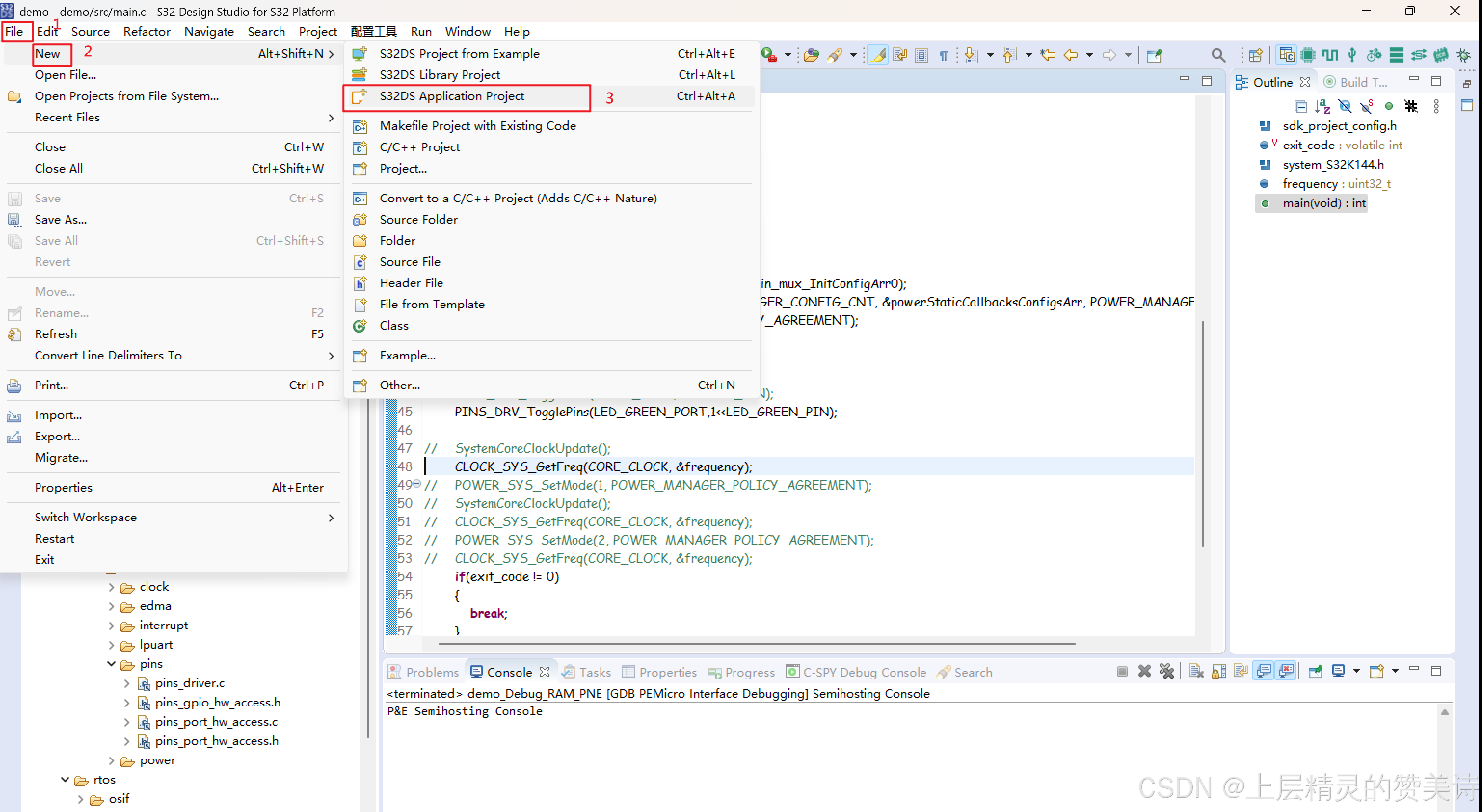Click the Back navigation arrow icon

(x=1070, y=55)
